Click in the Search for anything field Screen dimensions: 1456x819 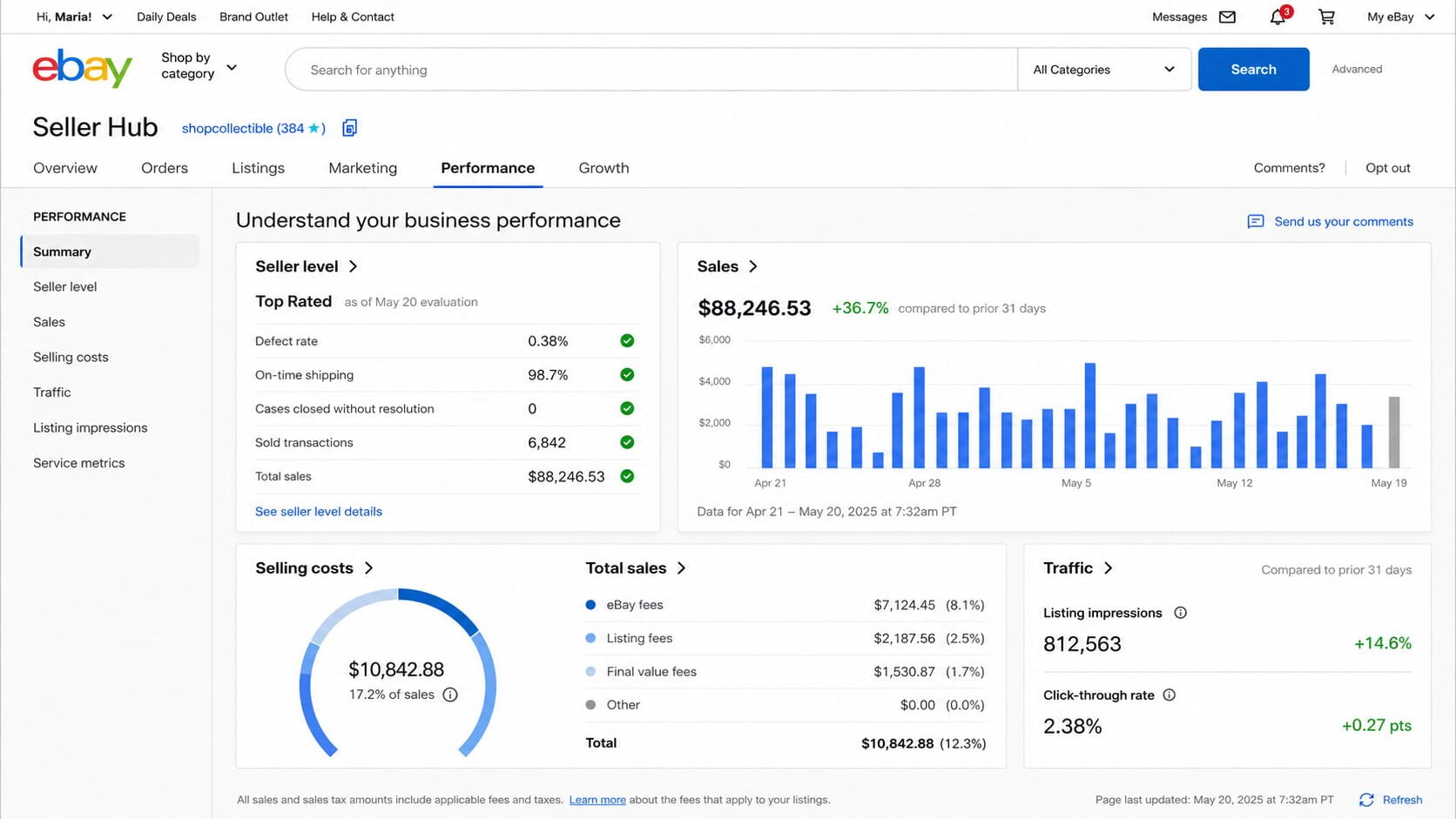coord(651,70)
